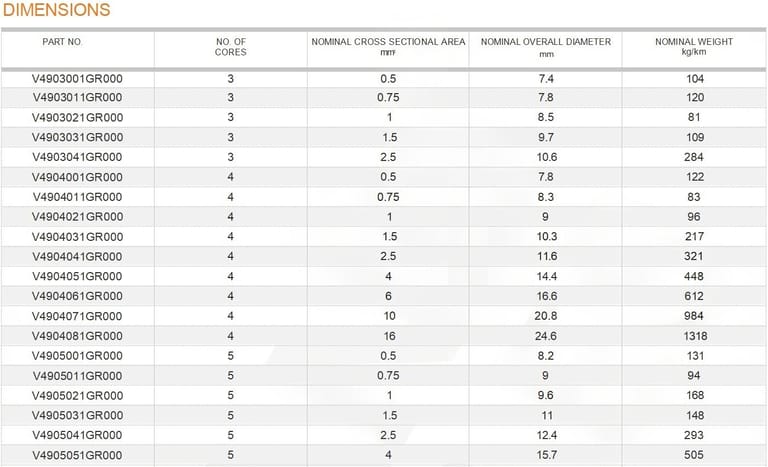Click the 1318 weight cell
Image resolution: width=768 pixels, height=467 pixels.
click(x=694, y=336)
